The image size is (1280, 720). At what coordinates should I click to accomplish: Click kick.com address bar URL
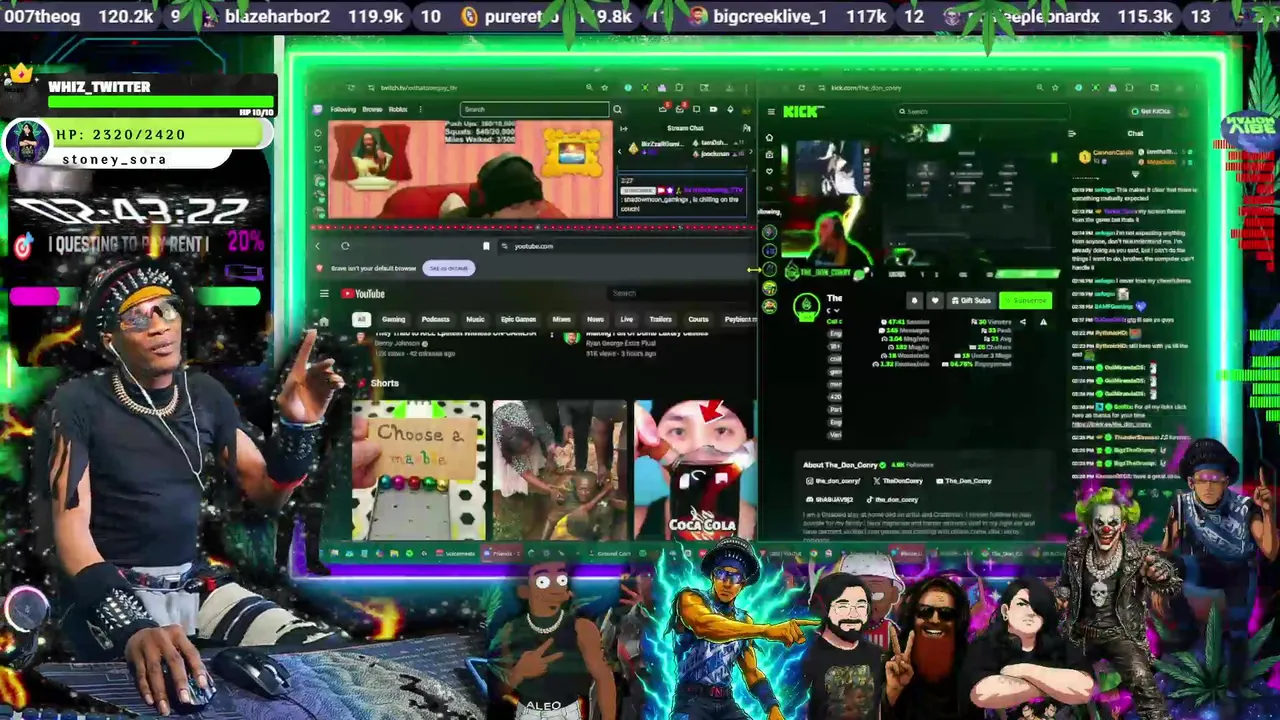pyautogui.click(x=866, y=88)
